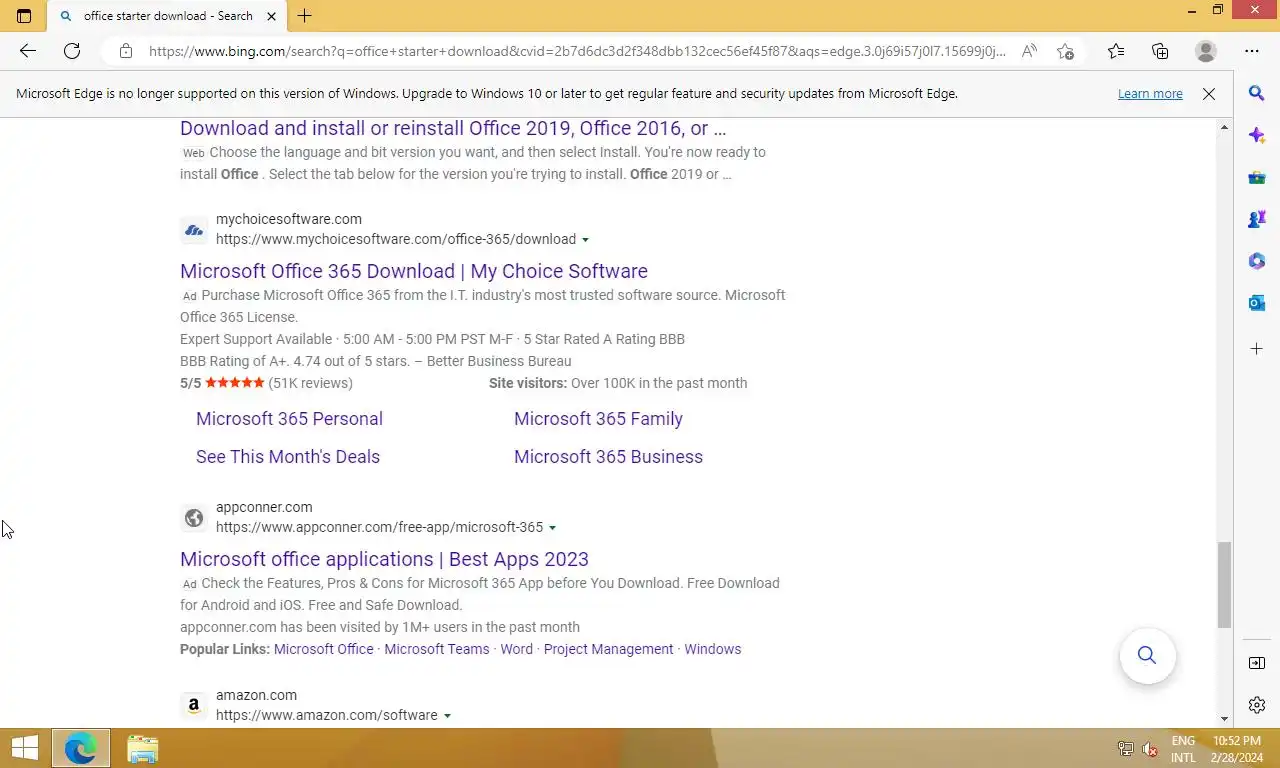Open Microsoft 365 Family sitelink
Image resolution: width=1280 pixels, height=768 pixels.
point(598,419)
